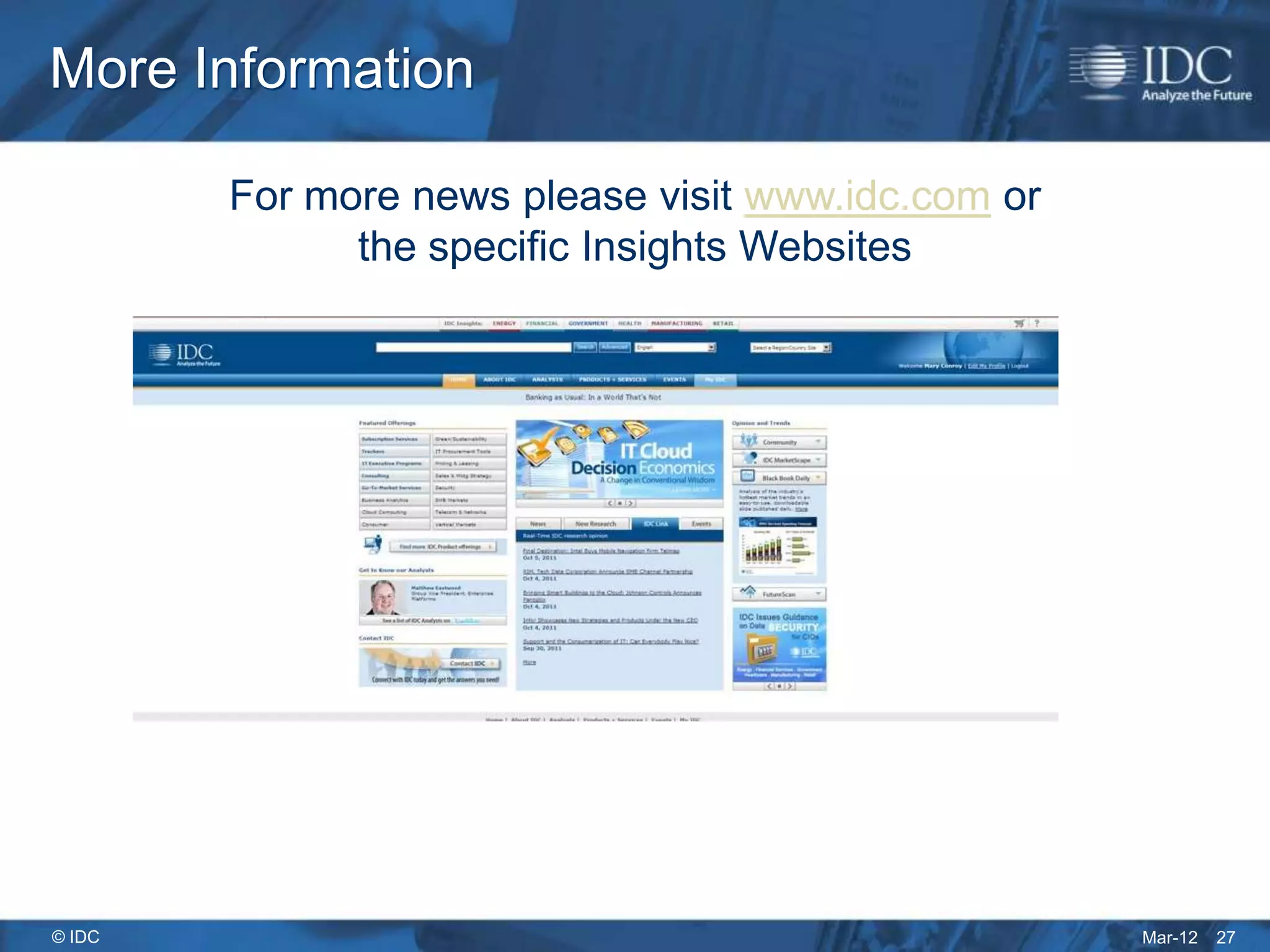Click the help question mark icon

[1036, 324]
